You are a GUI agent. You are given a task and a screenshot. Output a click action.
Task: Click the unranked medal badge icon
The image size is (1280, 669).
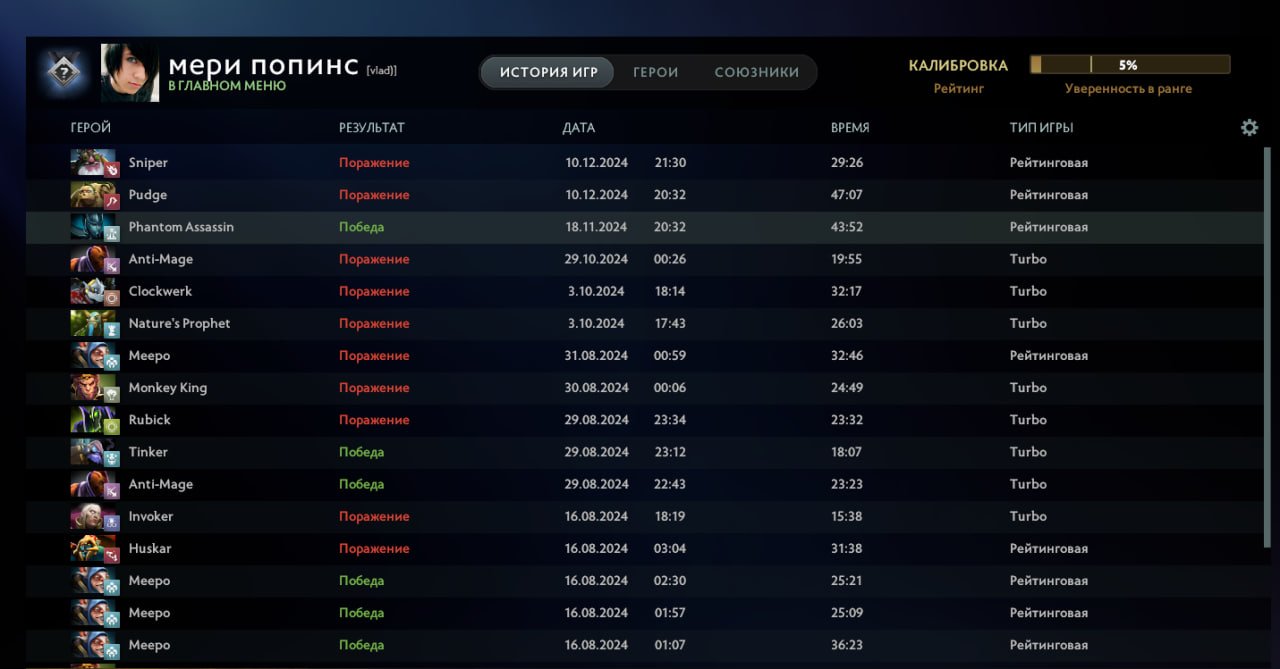[x=61, y=72]
